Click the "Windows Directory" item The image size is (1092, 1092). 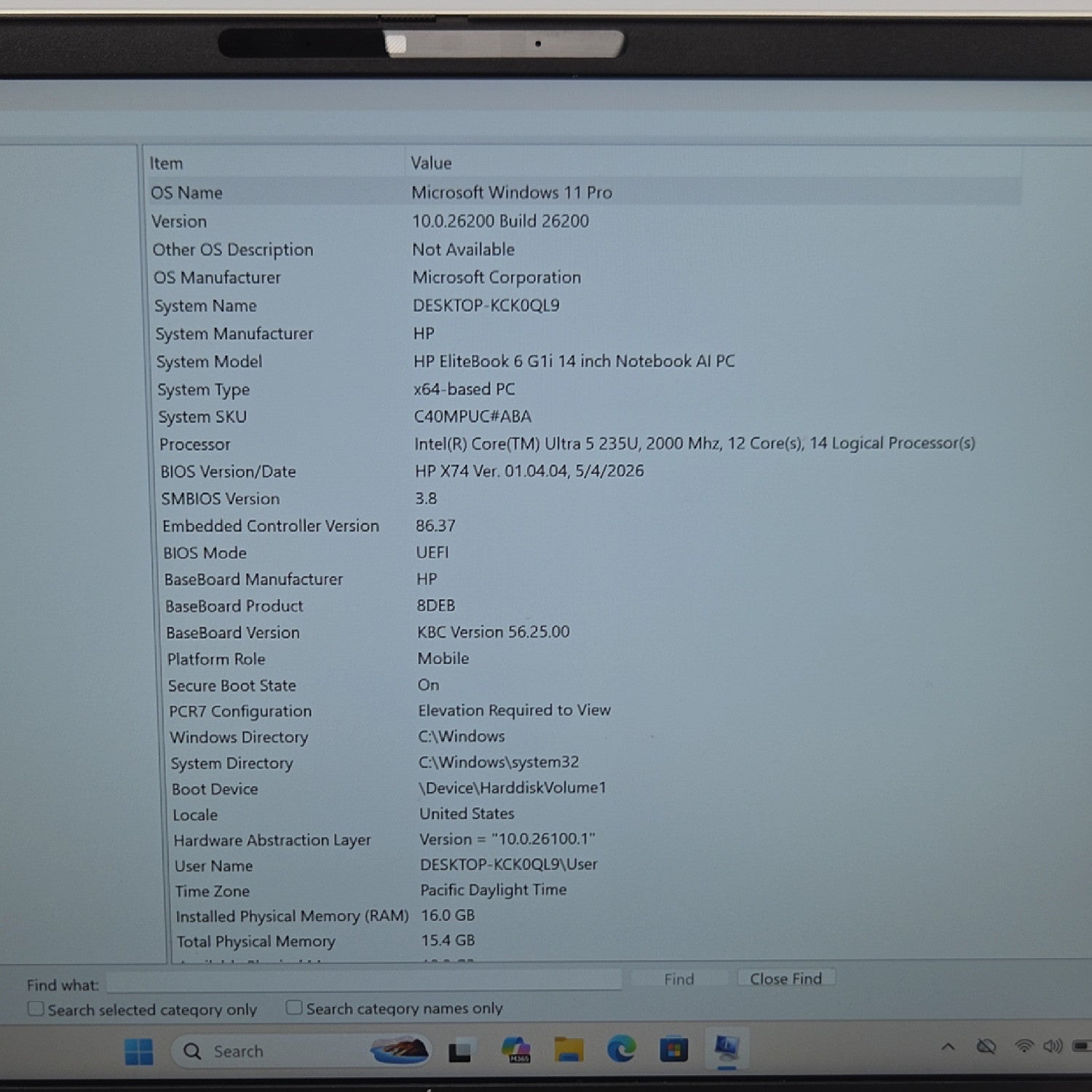[x=239, y=737]
